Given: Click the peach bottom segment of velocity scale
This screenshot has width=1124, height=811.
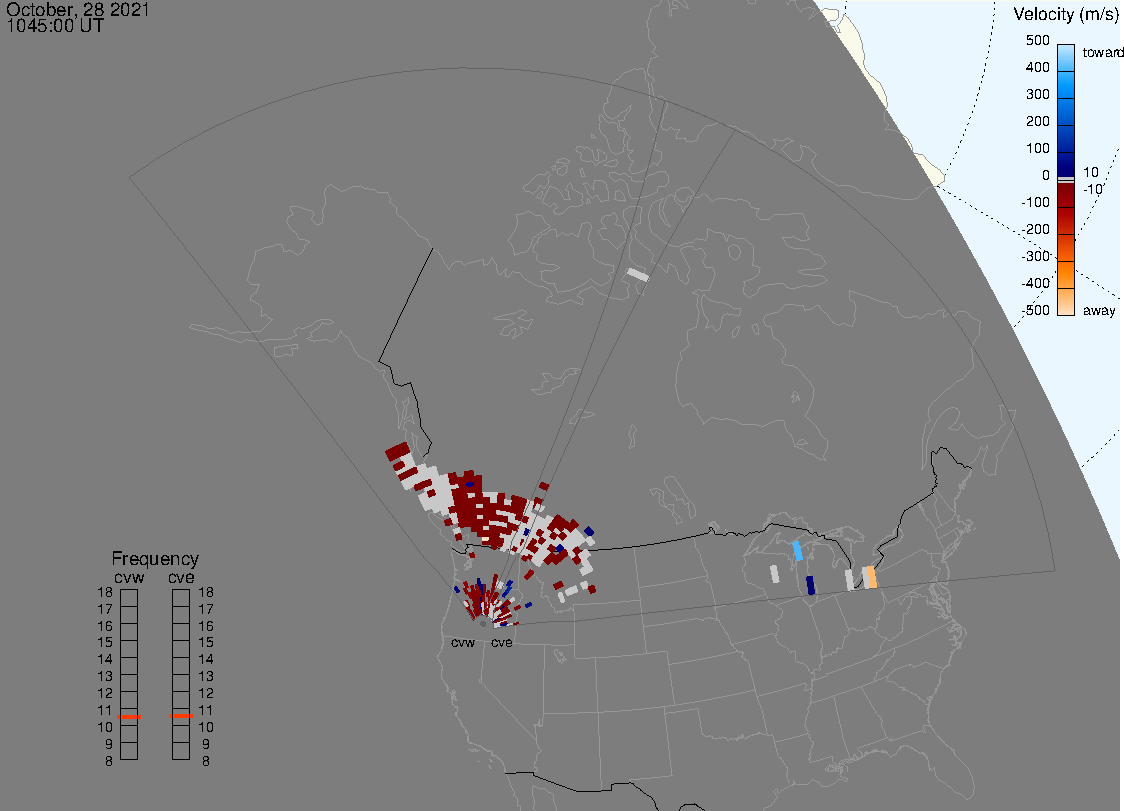Looking at the screenshot, I should (x=1066, y=302).
